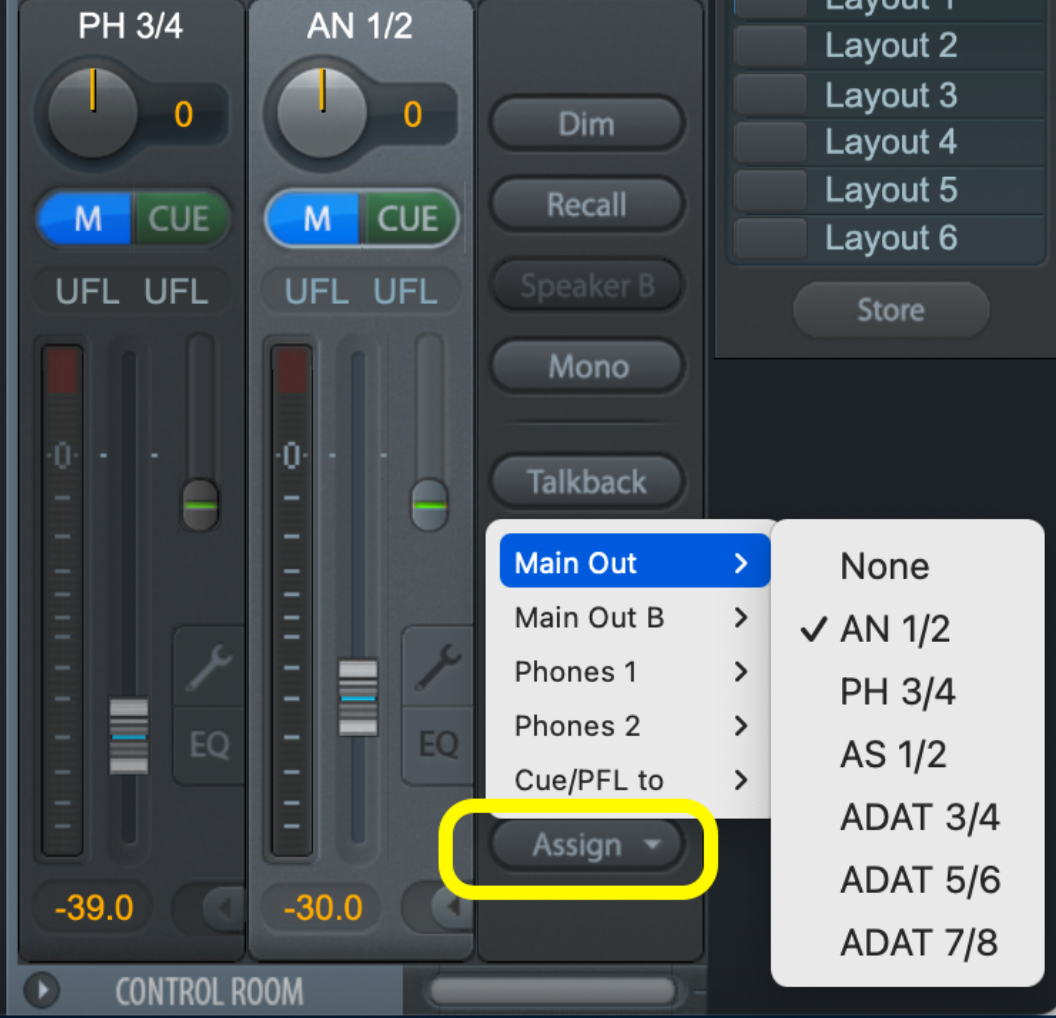Click Store under the layout list

pyautogui.click(x=890, y=310)
